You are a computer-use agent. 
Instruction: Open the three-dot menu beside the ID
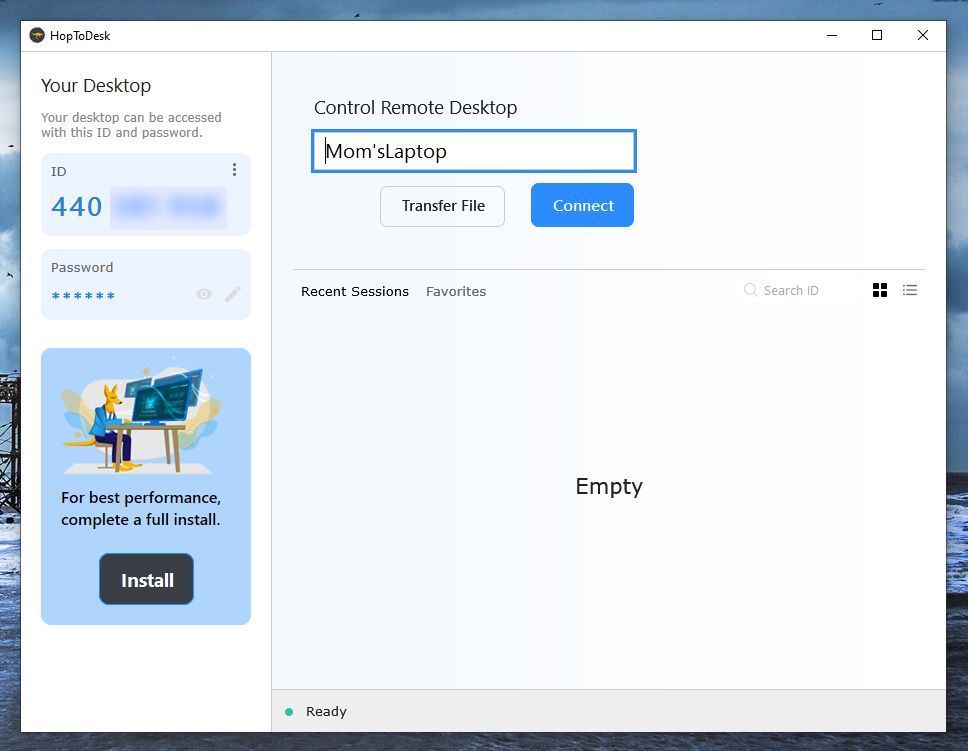click(234, 170)
